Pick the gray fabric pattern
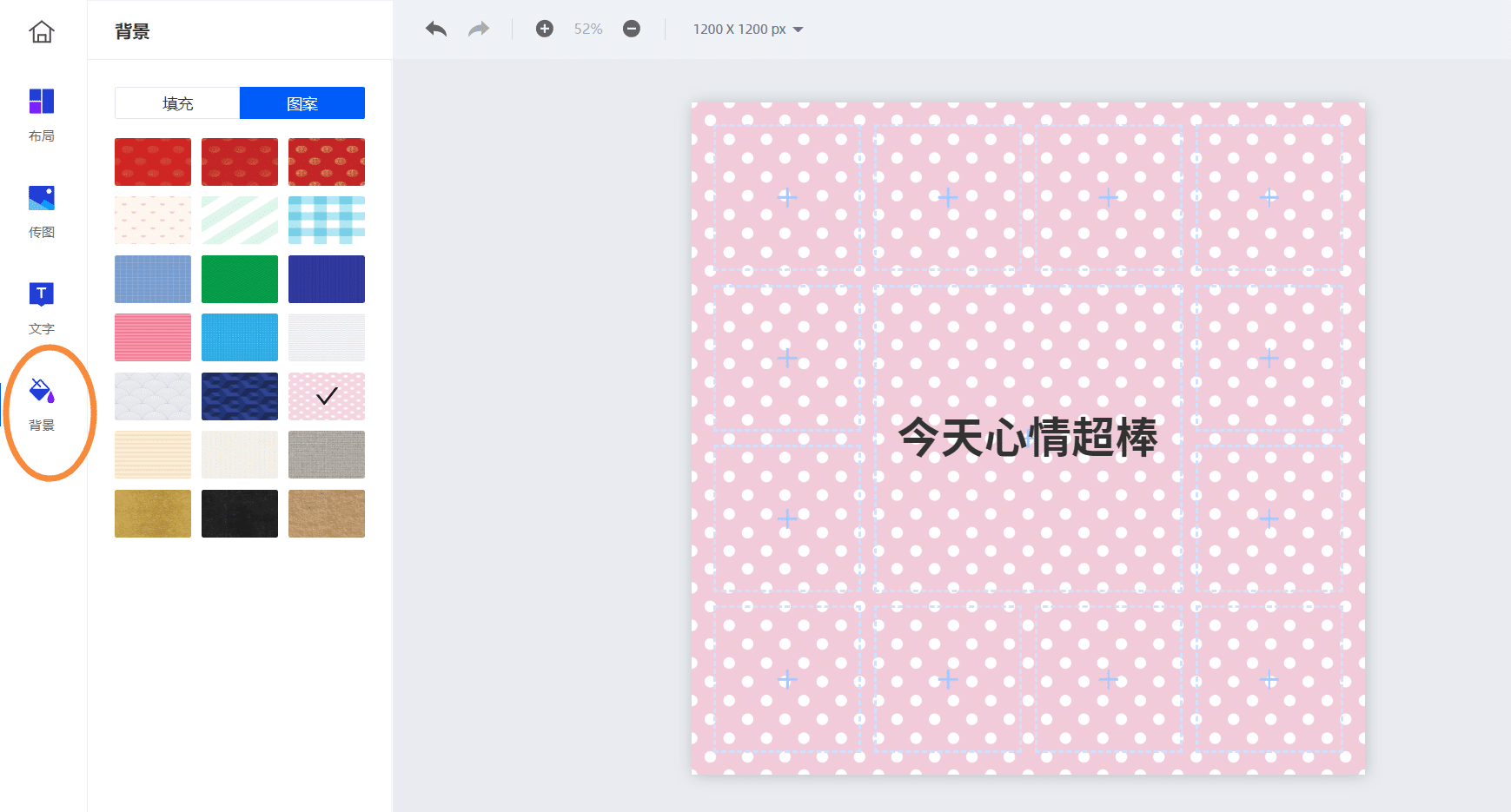Viewport: 1511px width, 812px height. click(x=327, y=454)
